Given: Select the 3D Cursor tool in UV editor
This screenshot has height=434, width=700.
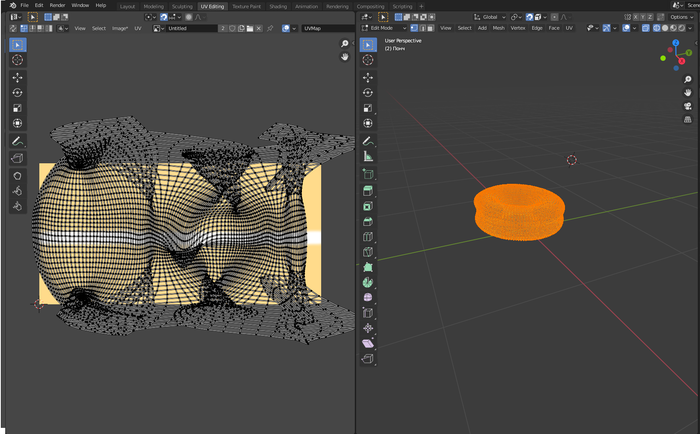Looking at the screenshot, I should tap(18, 60).
